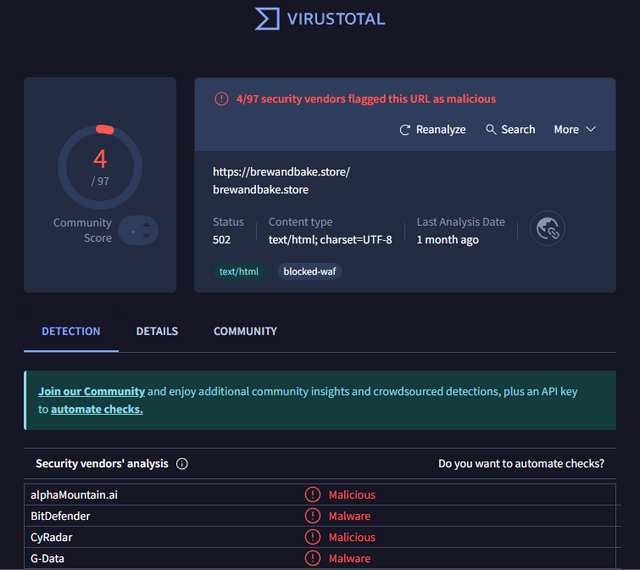Click the blocked-waf tag chip
This screenshot has height=570, width=640.
pyautogui.click(x=309, y=272)
